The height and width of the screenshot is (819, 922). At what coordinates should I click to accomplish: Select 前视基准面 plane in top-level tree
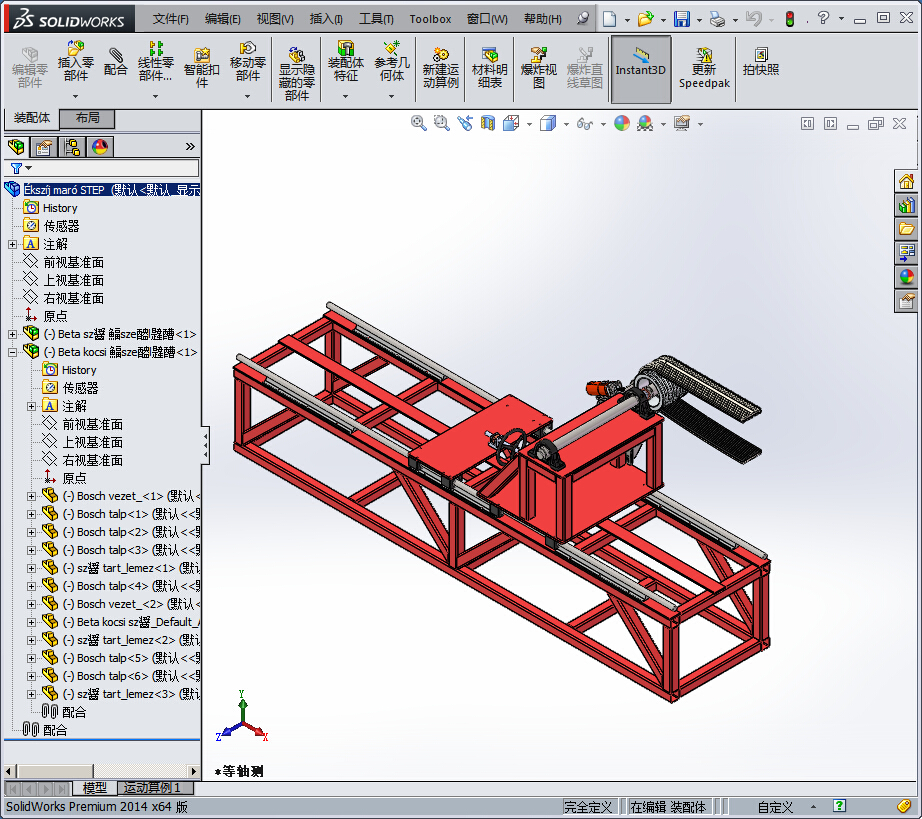[73, 262]
